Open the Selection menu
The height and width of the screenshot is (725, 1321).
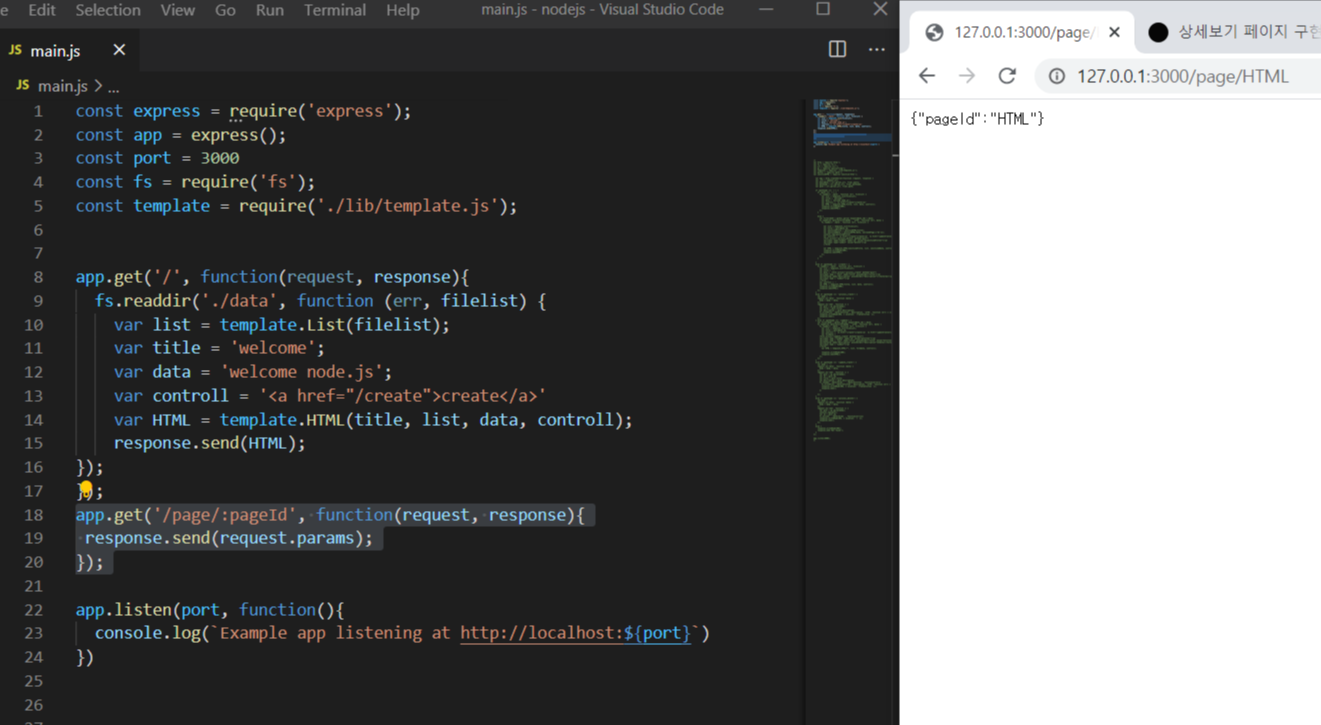[x=108, y=10]
